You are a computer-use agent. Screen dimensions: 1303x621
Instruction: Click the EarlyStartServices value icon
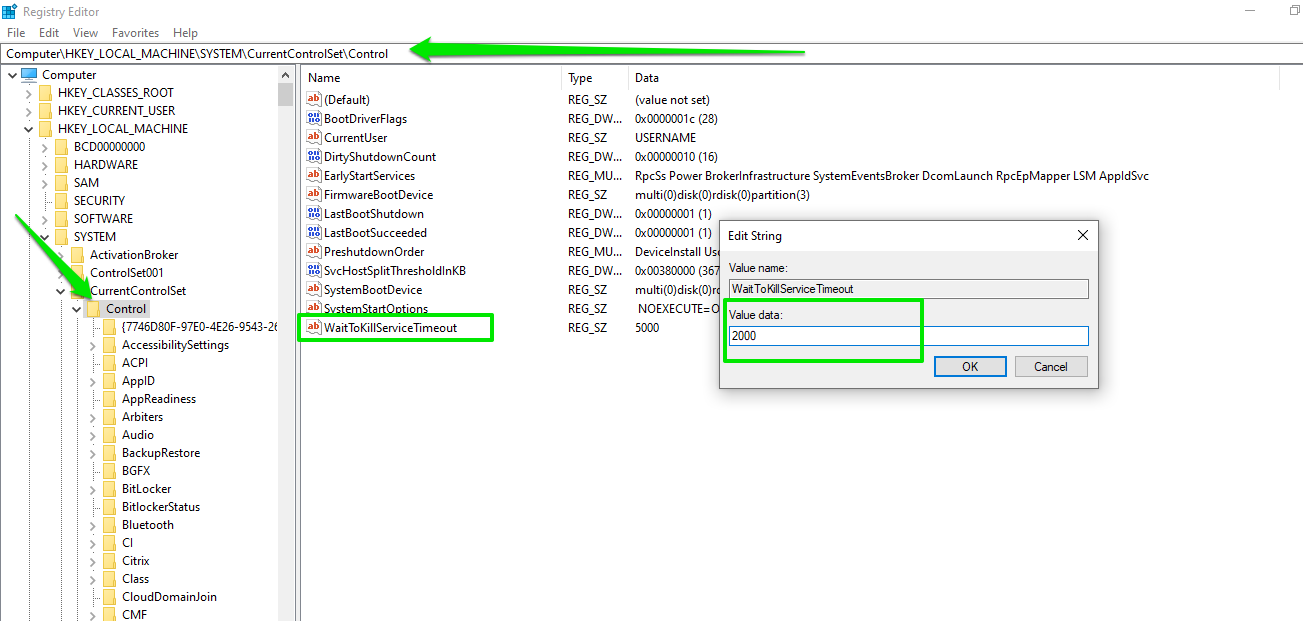(x=313, y=176)
